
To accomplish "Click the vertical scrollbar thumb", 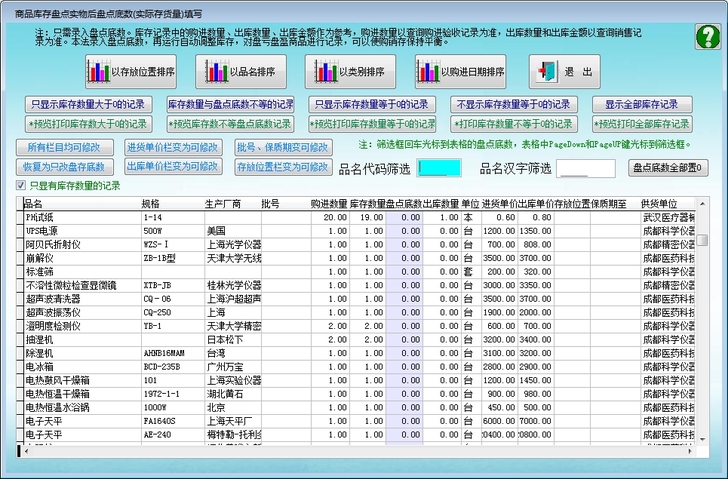I will pyautogui.click(x=702, y=240).
